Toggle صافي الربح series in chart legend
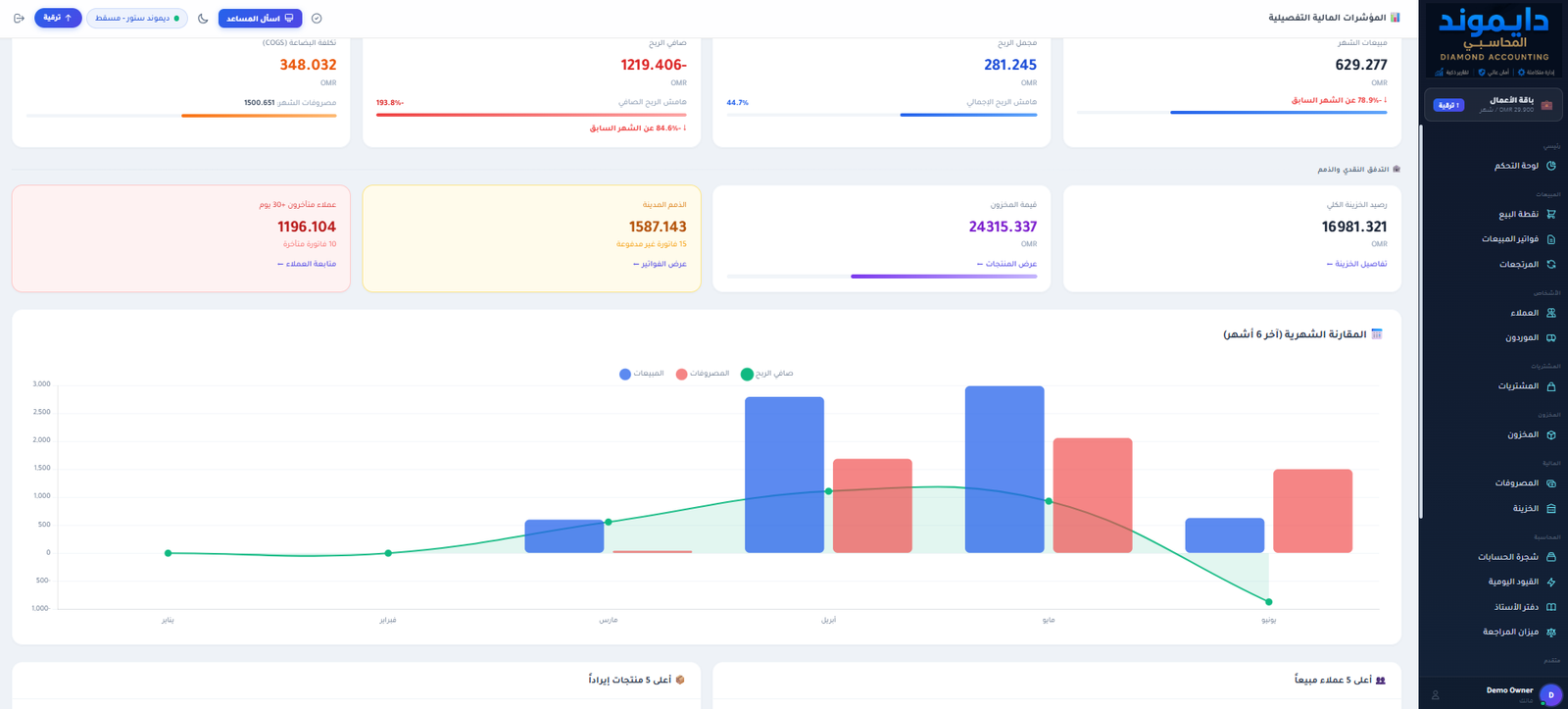Image resolution: width=1568 pixels, height=709 pixels. point(767,374)
